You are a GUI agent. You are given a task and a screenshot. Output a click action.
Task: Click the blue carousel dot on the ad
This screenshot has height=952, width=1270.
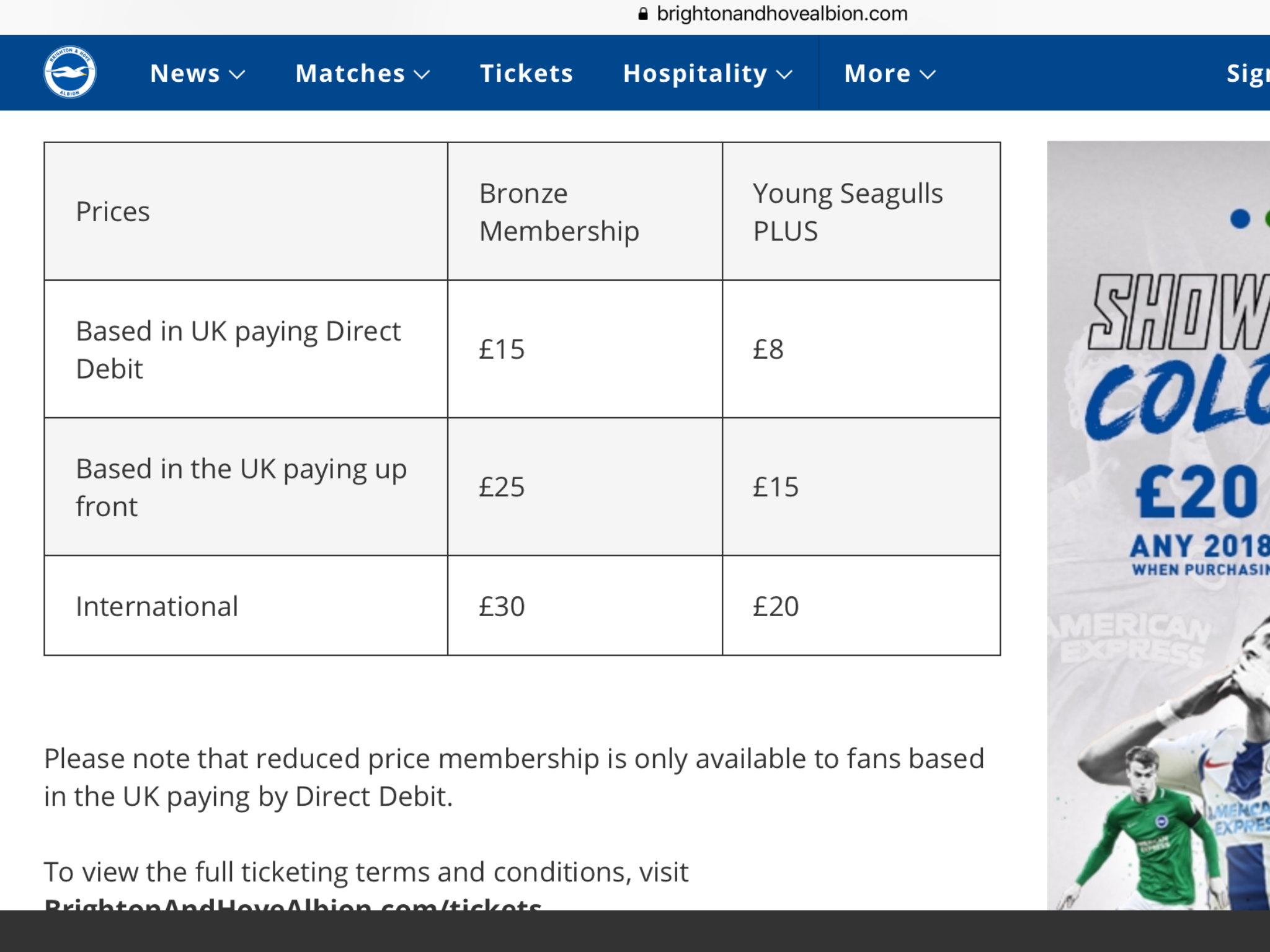1240,218
